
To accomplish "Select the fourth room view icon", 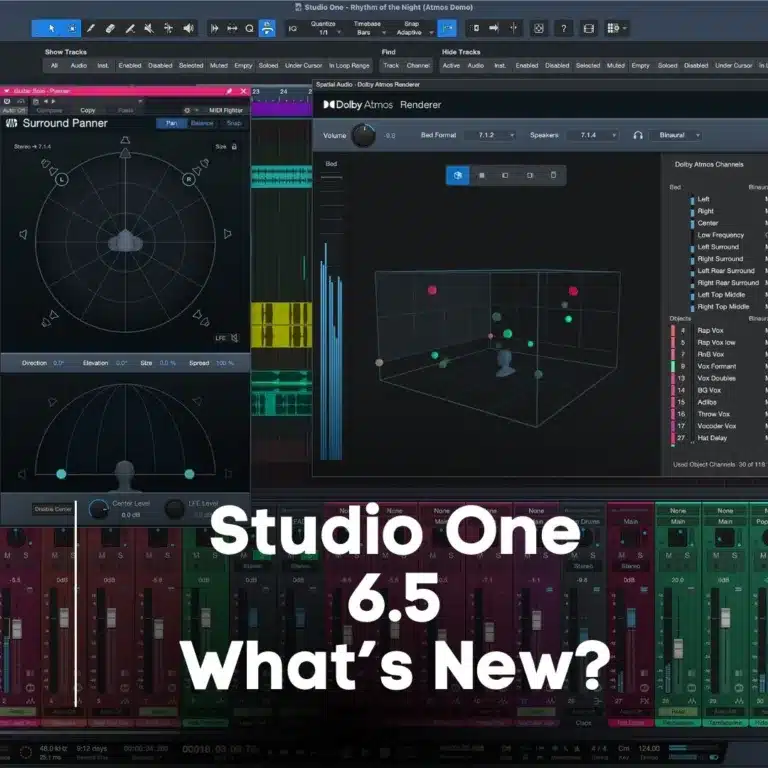I will (x=529, y=175).
